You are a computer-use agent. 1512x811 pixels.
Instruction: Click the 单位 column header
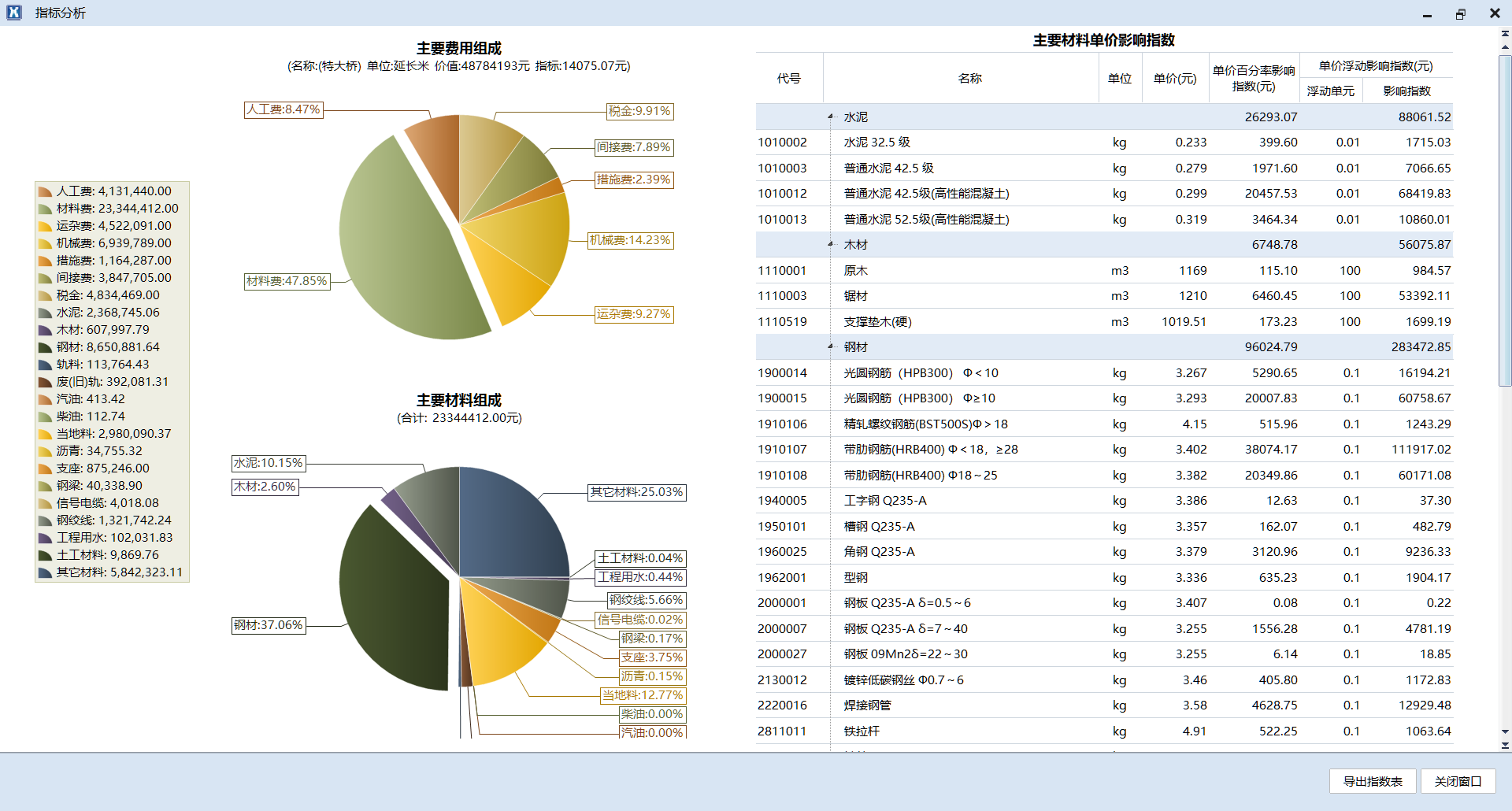pos(1120,78)
